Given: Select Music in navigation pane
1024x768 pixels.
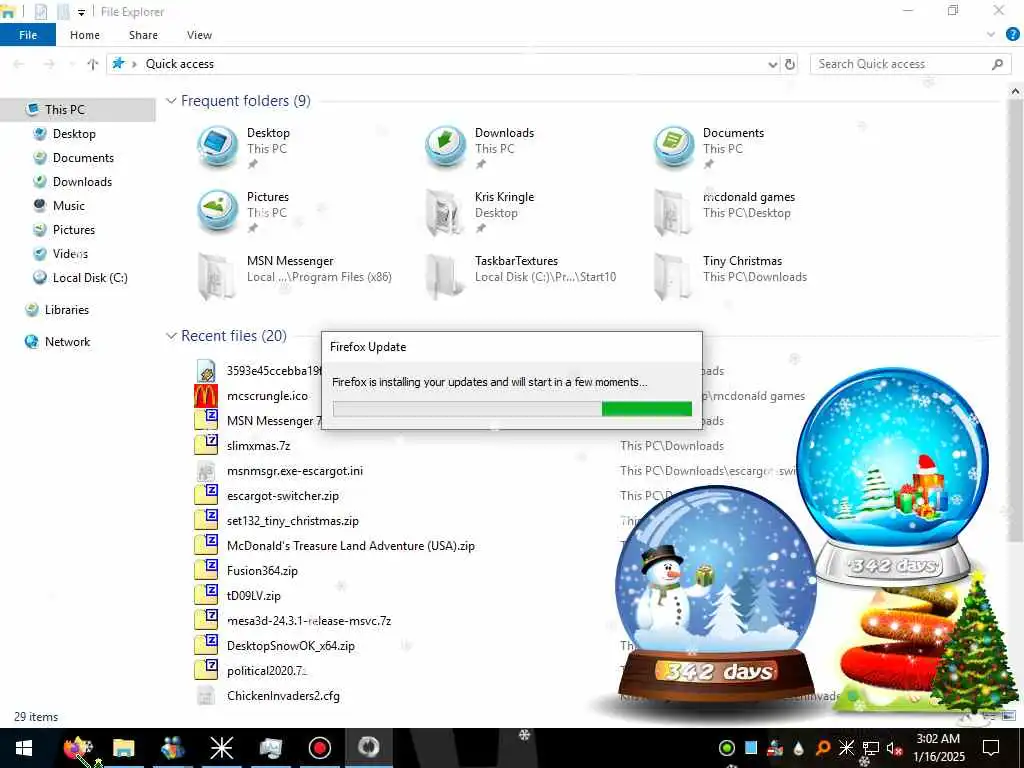Looking at the screenshot, I should pyautogui.click(x=69, y=206).
